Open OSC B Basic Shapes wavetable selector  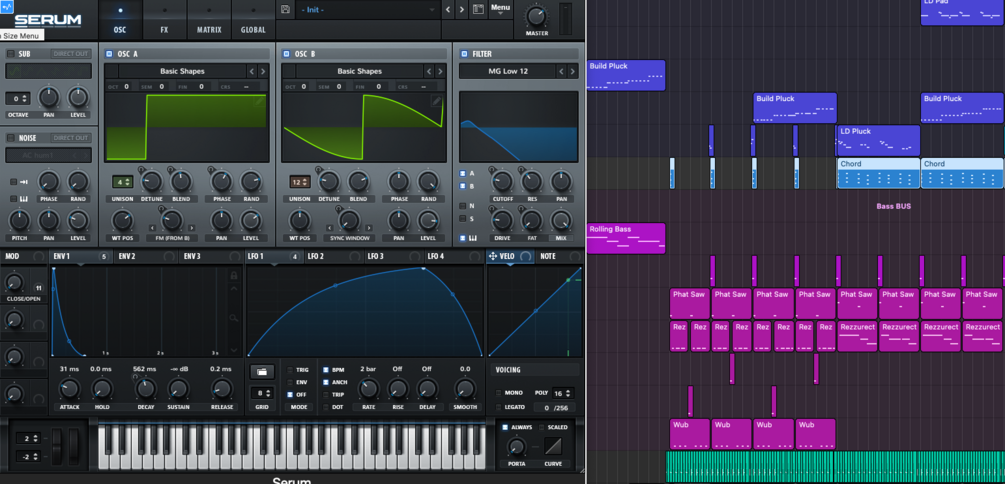tap(360, 71)
